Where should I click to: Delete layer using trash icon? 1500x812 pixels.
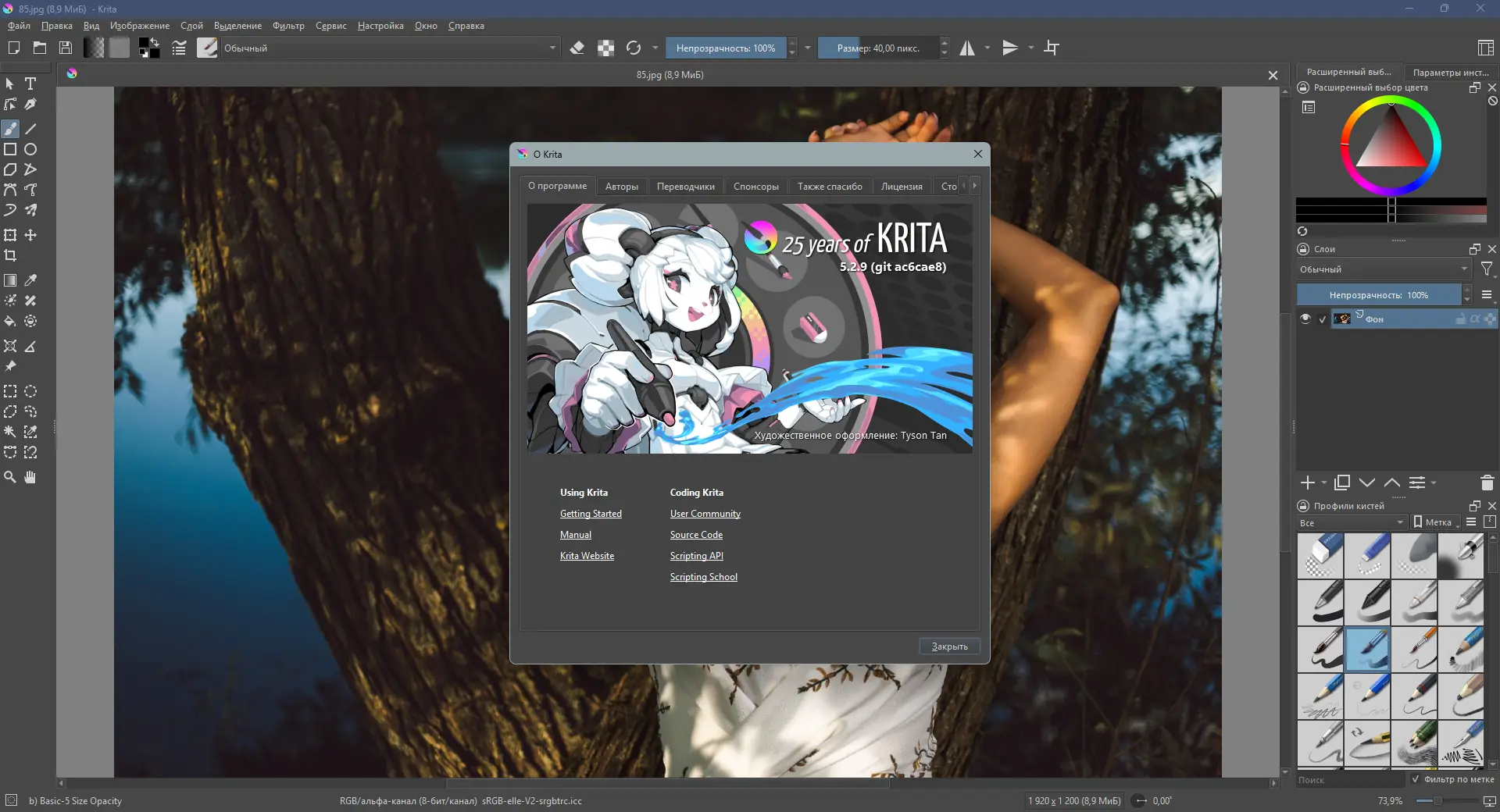pyautogui.click(x=1487, y=483)
